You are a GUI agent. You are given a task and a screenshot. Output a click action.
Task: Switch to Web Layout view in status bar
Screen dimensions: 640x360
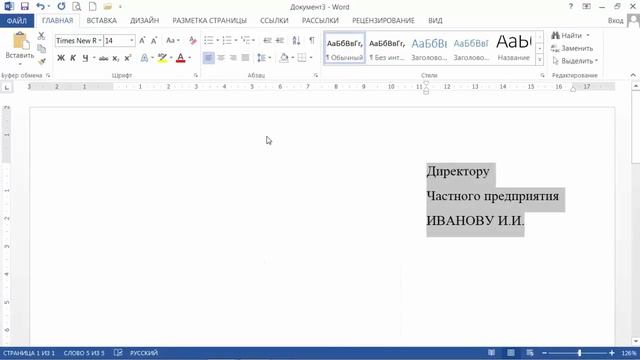coord(530,353)
